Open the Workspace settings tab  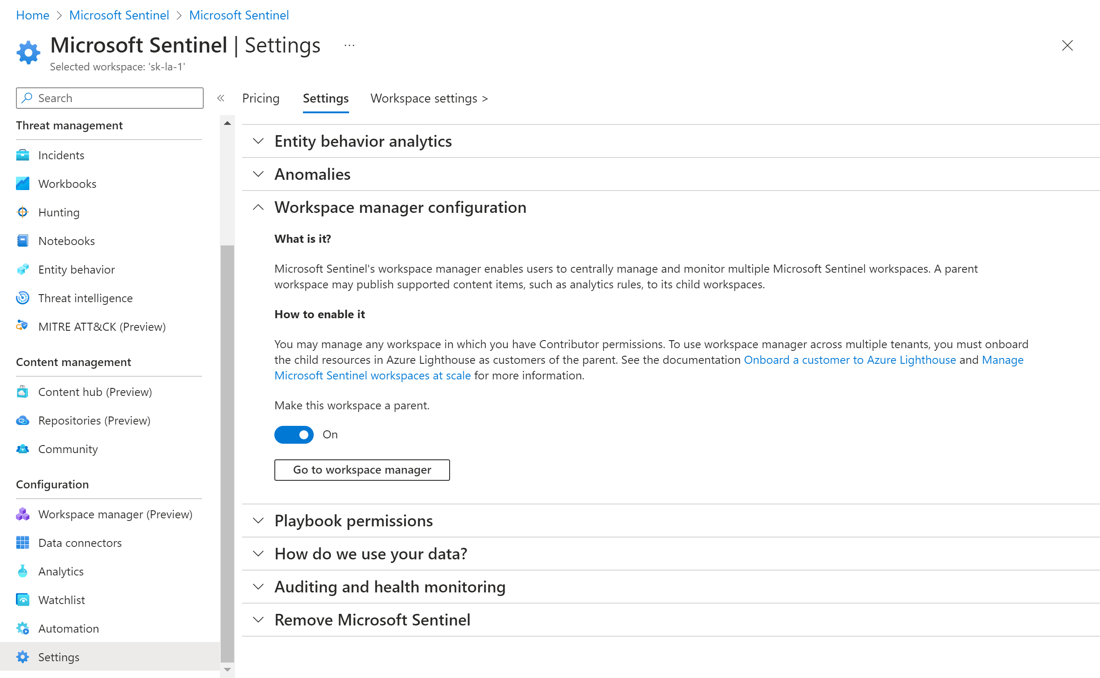point(429,98)
